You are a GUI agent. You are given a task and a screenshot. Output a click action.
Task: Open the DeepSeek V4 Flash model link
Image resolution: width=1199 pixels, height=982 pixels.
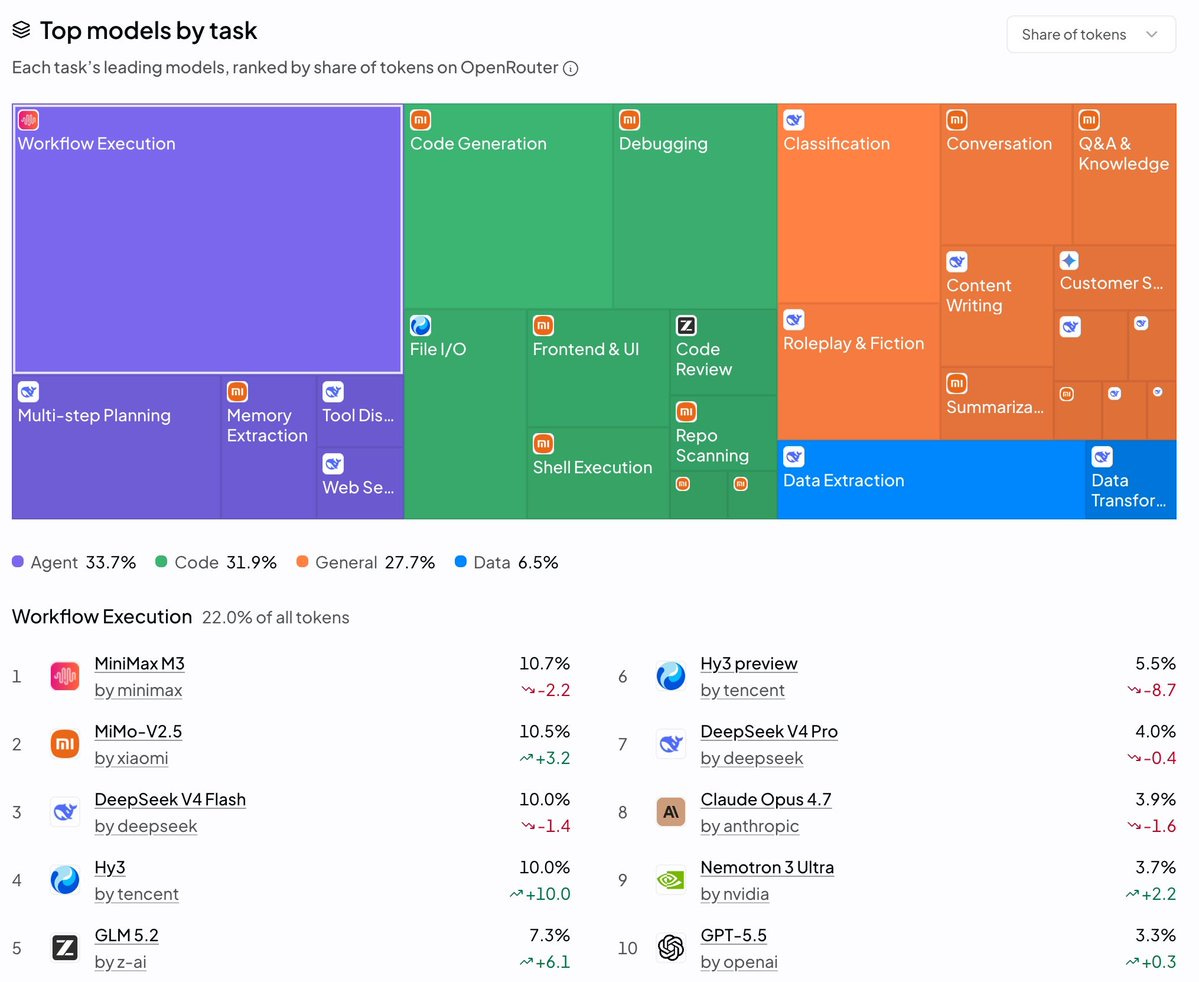click(170, 800)
